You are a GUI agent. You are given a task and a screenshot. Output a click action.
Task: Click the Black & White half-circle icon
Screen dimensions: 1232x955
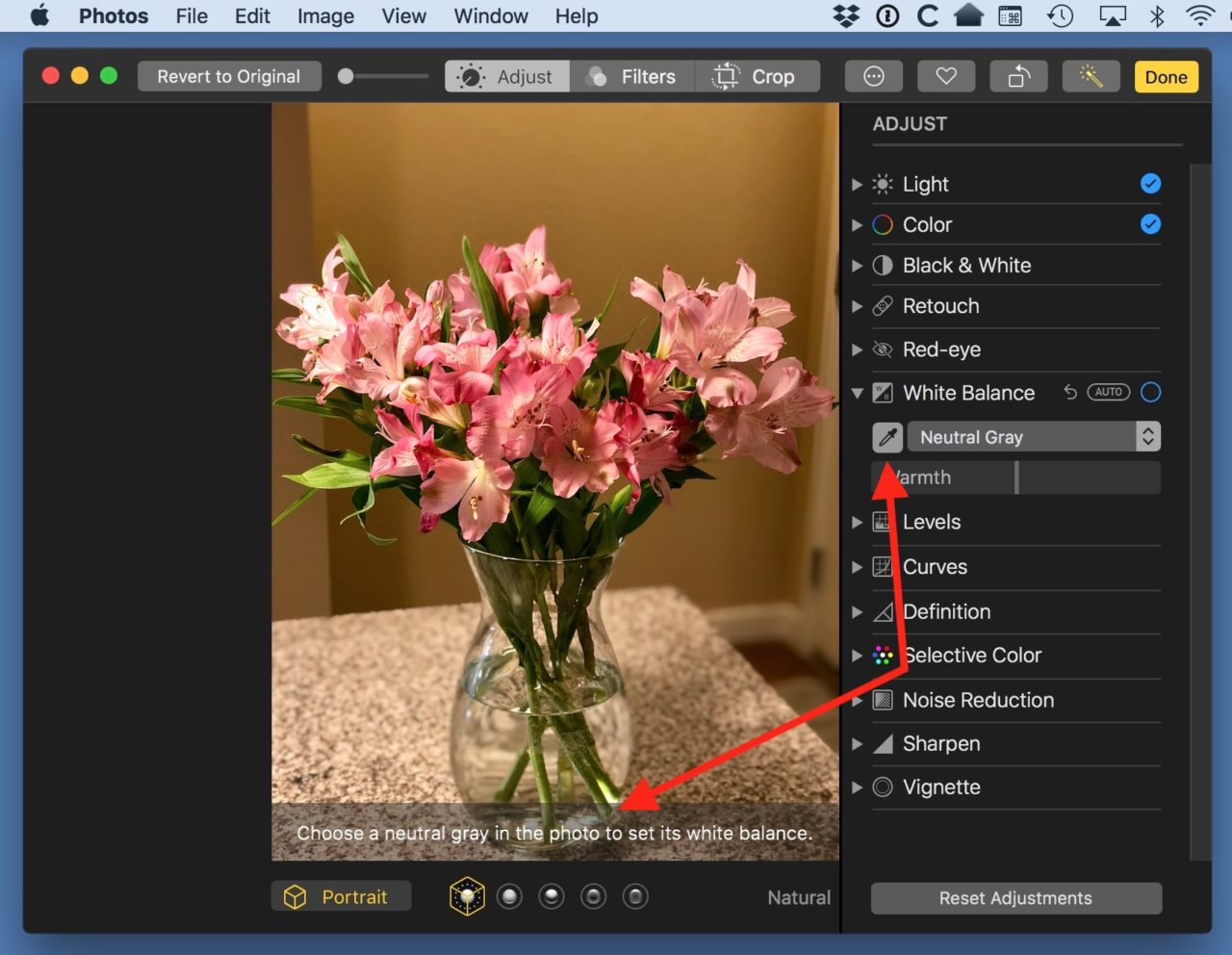point(883,266)
